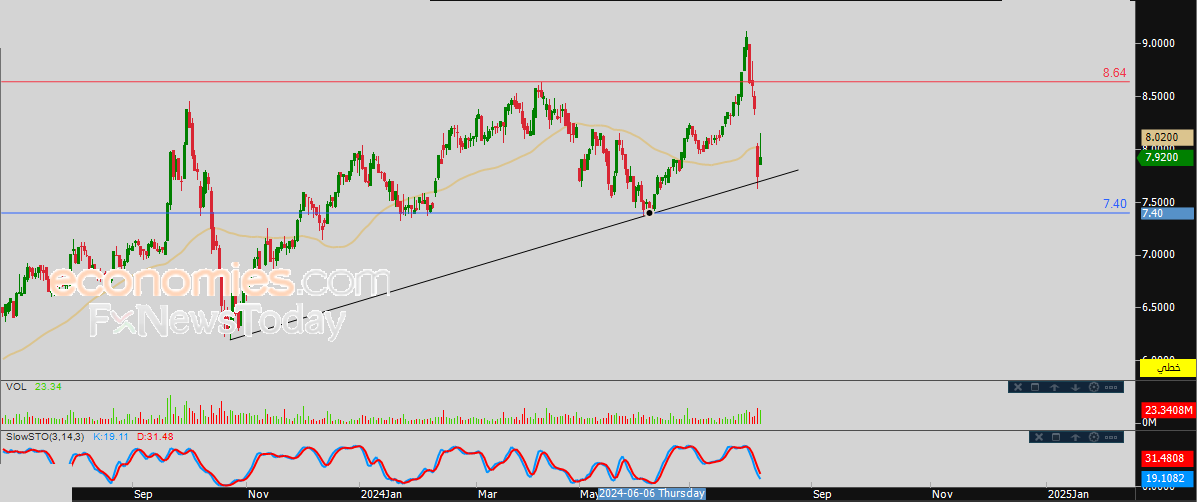The height and width of the screenshot is (502, 1197).
Task: Click the 7.0000 price axis label
Action: [x=1160, y=254]
